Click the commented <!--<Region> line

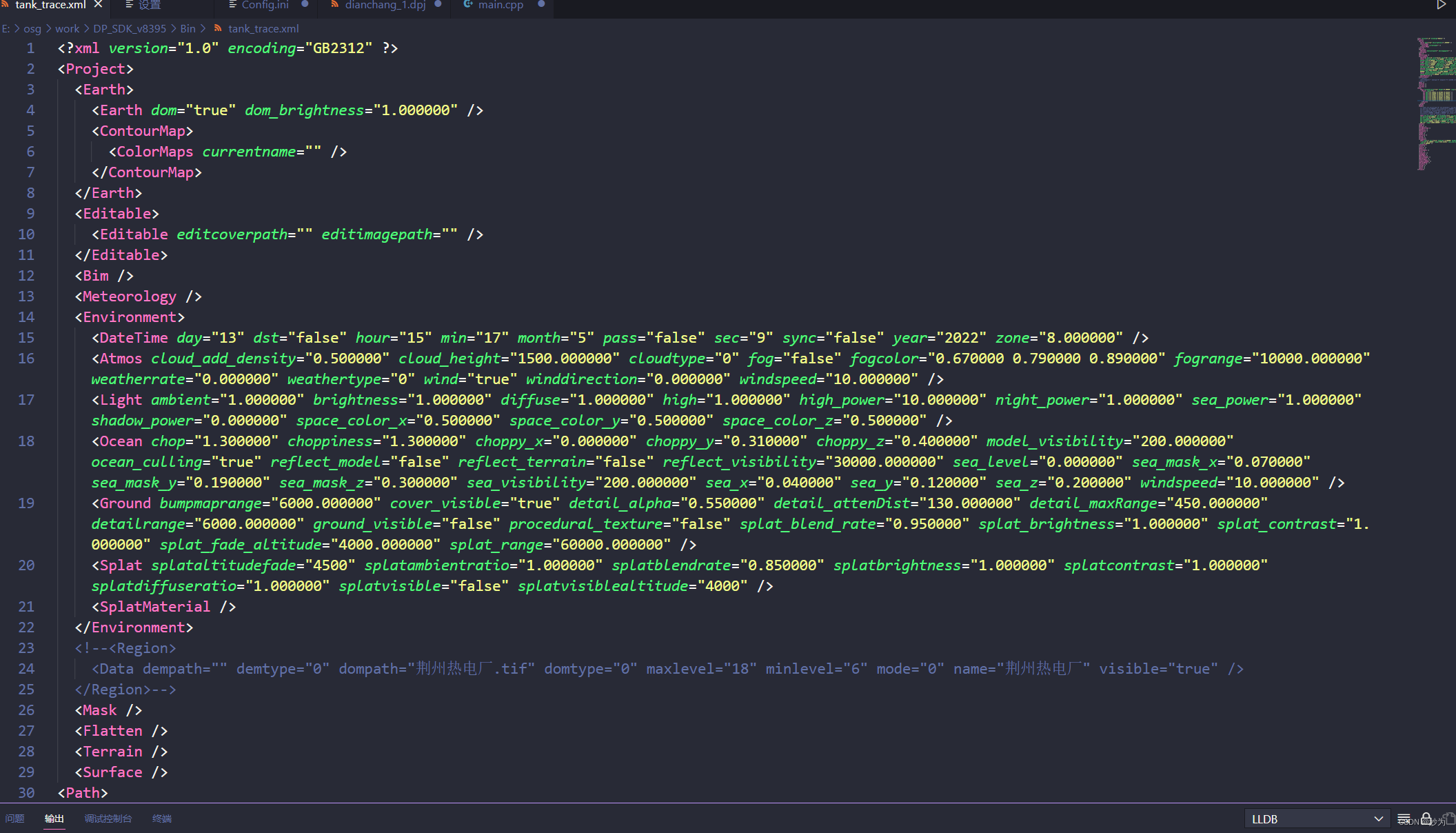pyautogui.click(x=125, y=648)
